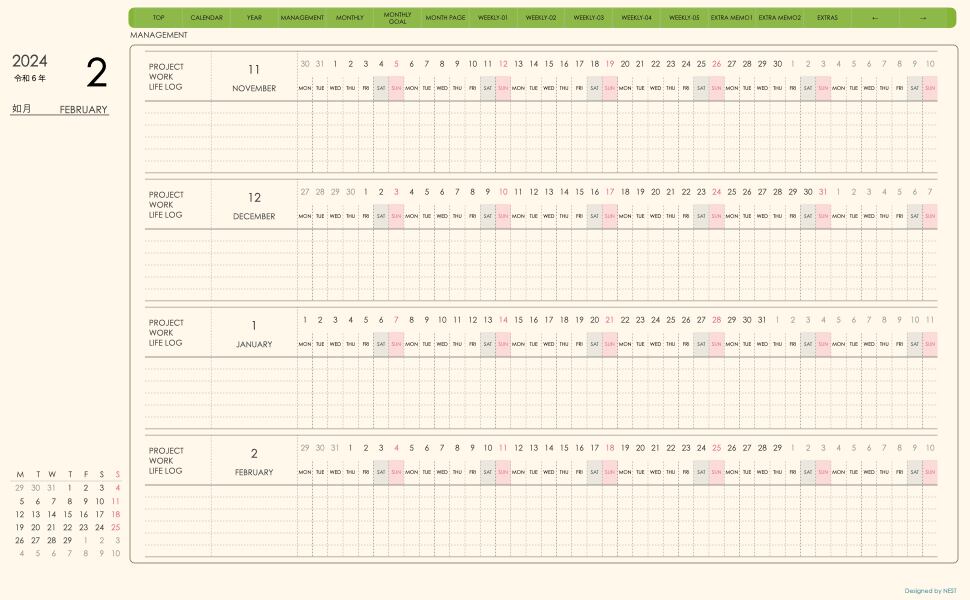Open the TOP tab
This screenshot has height=600, width=970.
tap(158, 18)
